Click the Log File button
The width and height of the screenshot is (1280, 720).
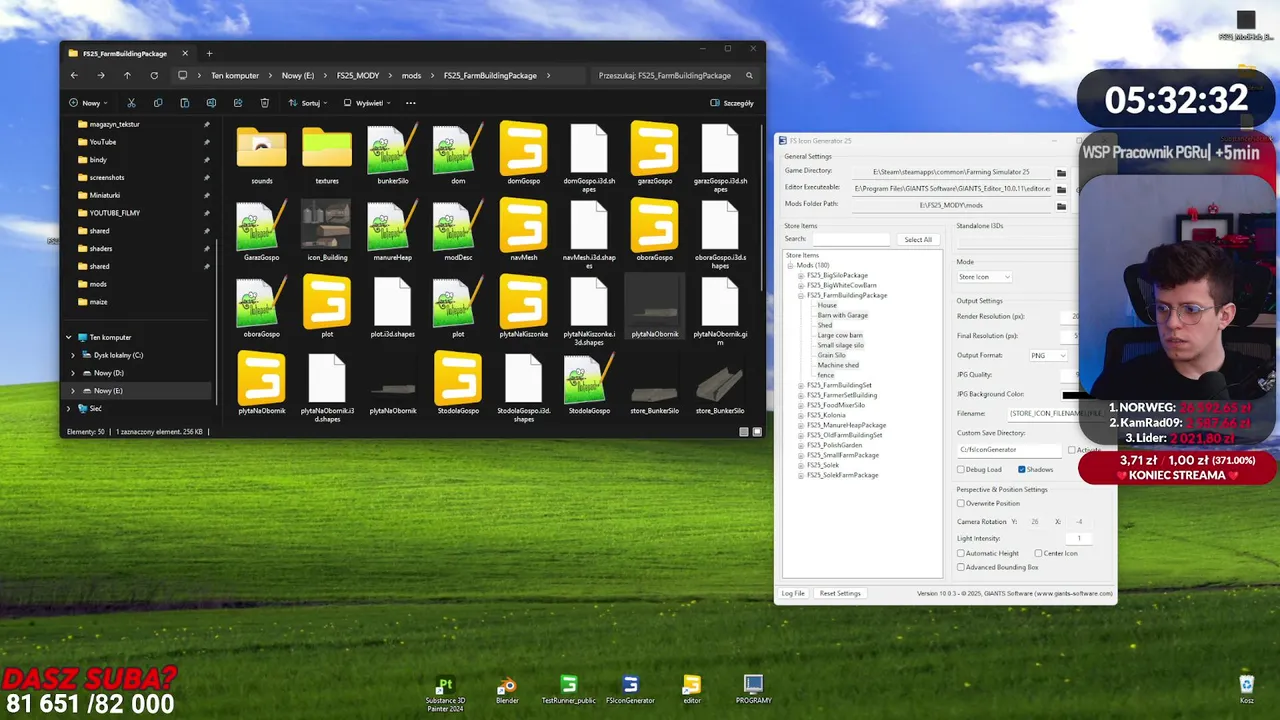[x=793, y=593]
